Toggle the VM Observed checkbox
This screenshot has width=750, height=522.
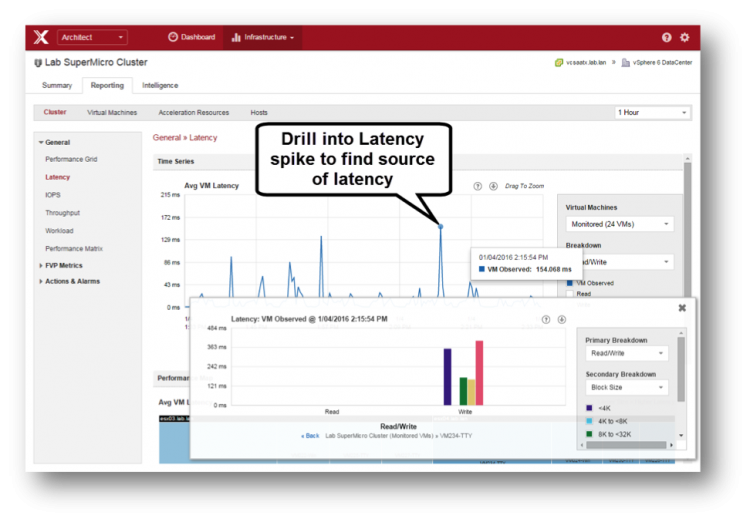click(570, 283)
